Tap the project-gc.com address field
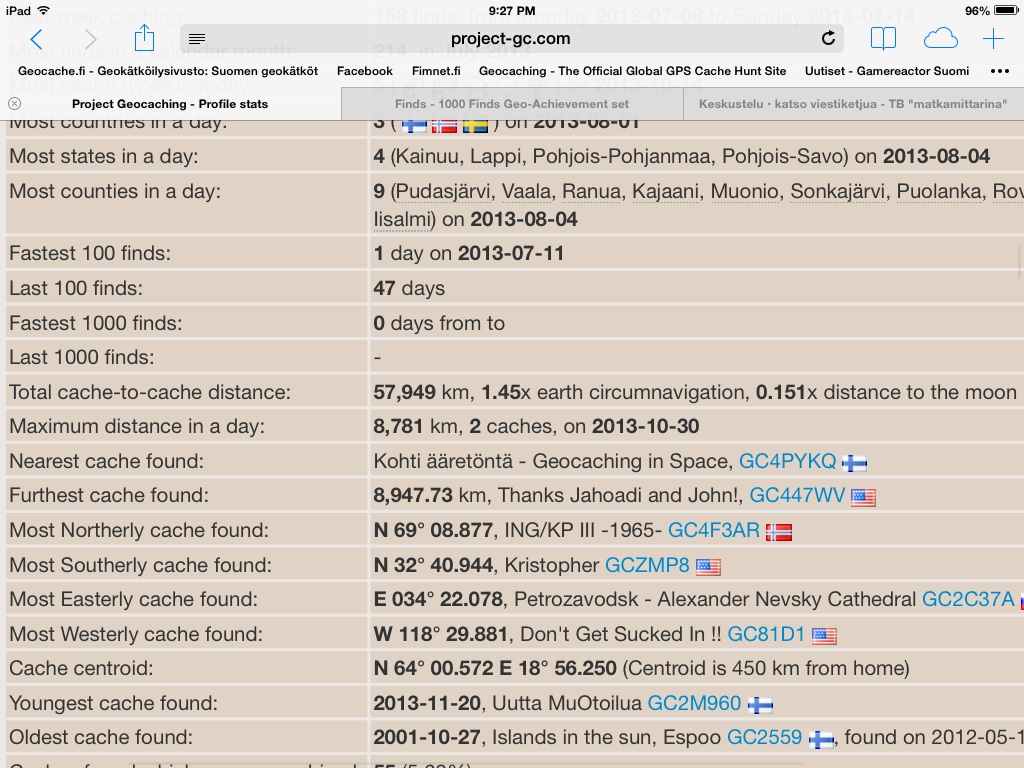This screenshot has width=1024, height=768. click(510, 39)
